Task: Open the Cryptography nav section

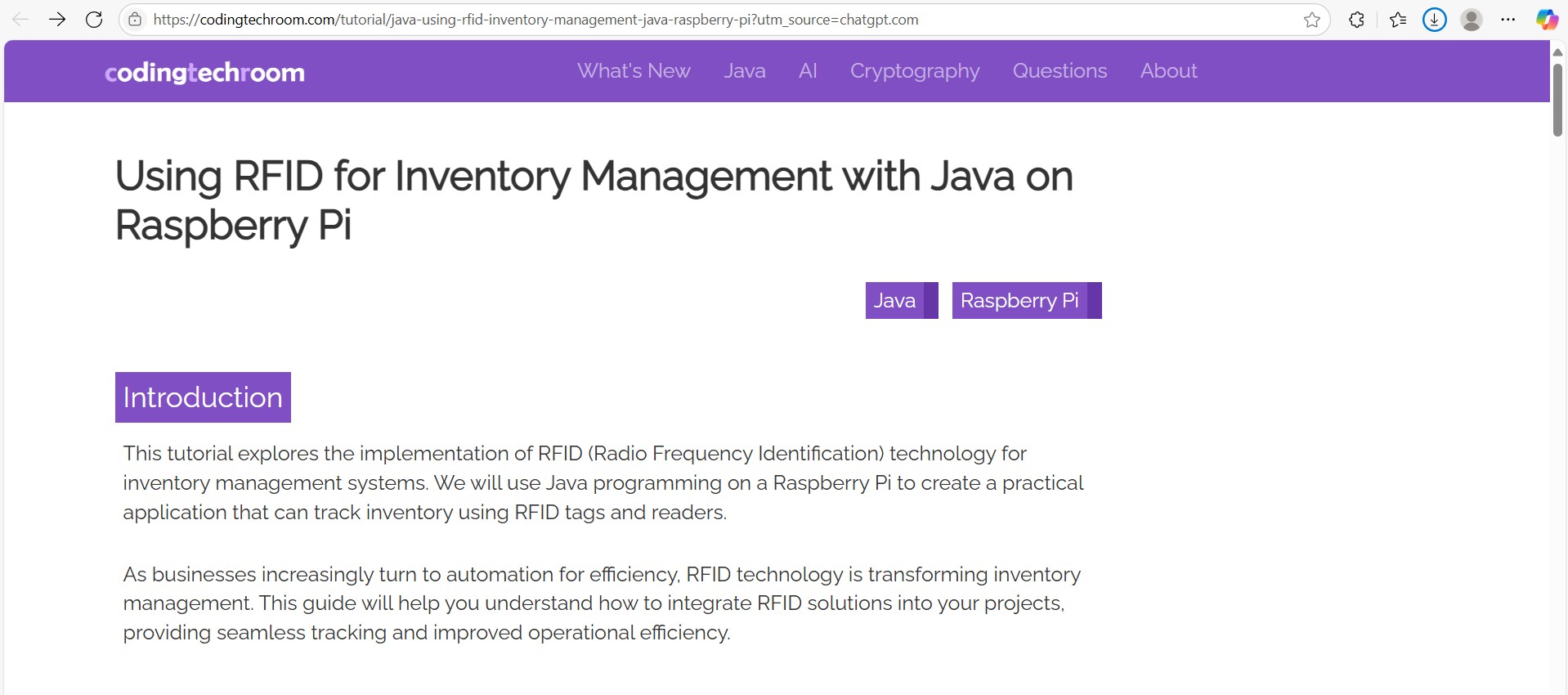Action: coord(915,71)
